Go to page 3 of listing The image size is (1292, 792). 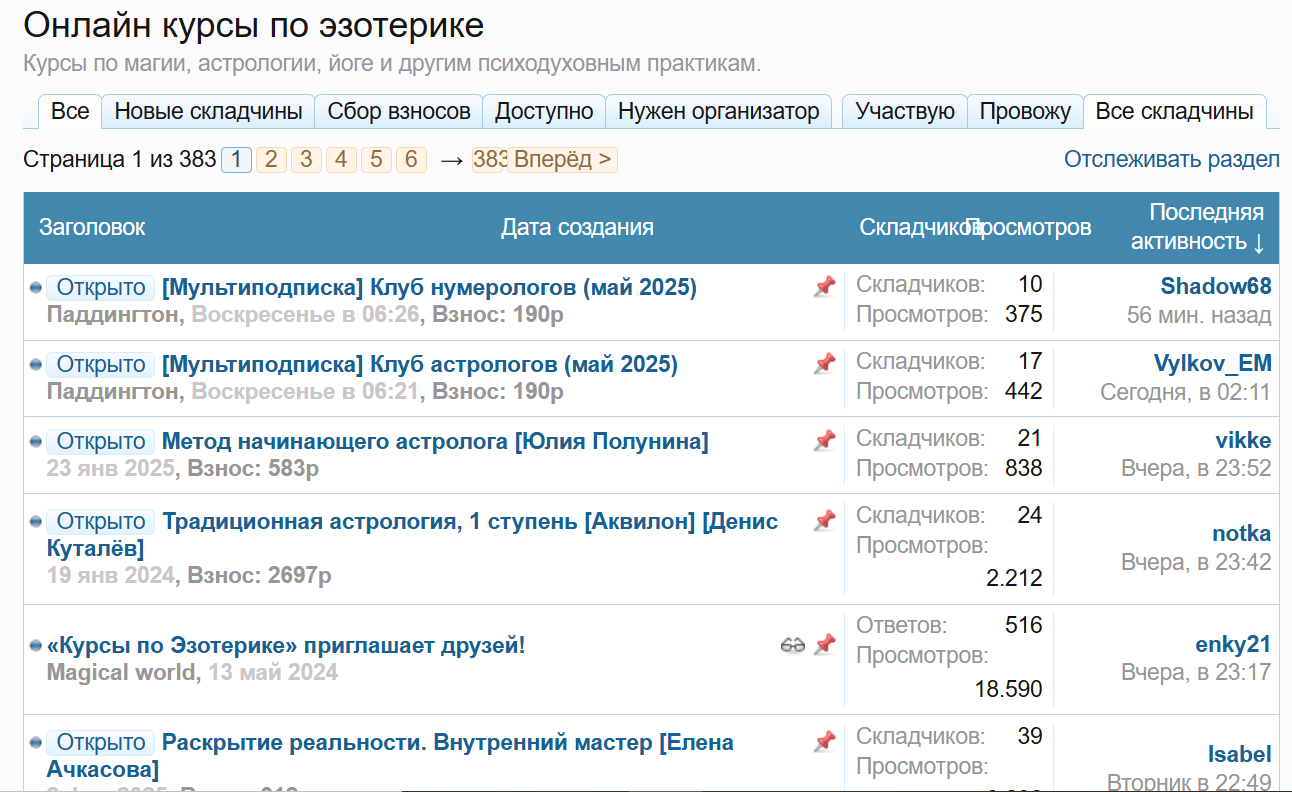(306, 160)
